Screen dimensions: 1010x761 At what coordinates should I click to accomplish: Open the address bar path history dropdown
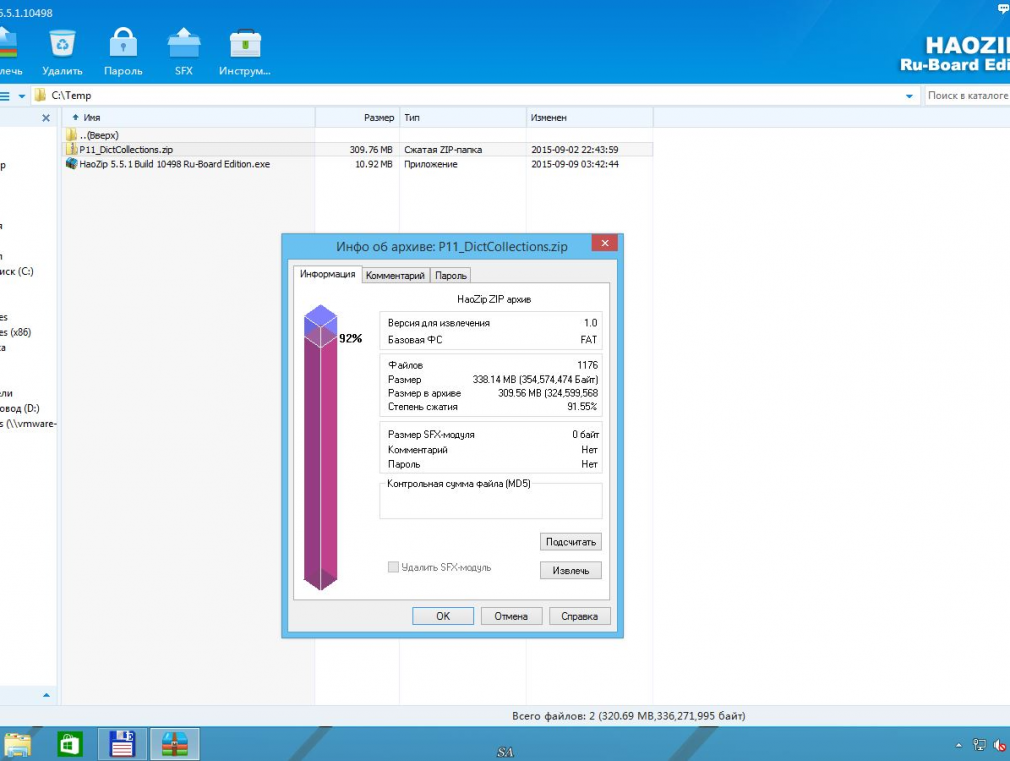[909, 96]
